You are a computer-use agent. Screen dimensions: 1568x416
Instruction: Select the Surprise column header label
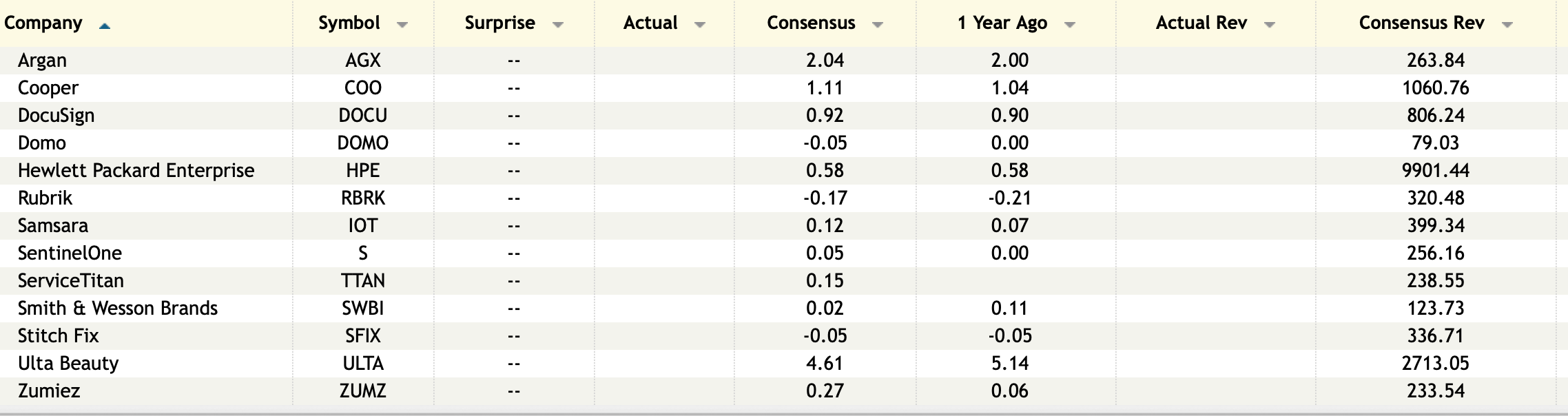pyautogui.click(x=499, y=23)
